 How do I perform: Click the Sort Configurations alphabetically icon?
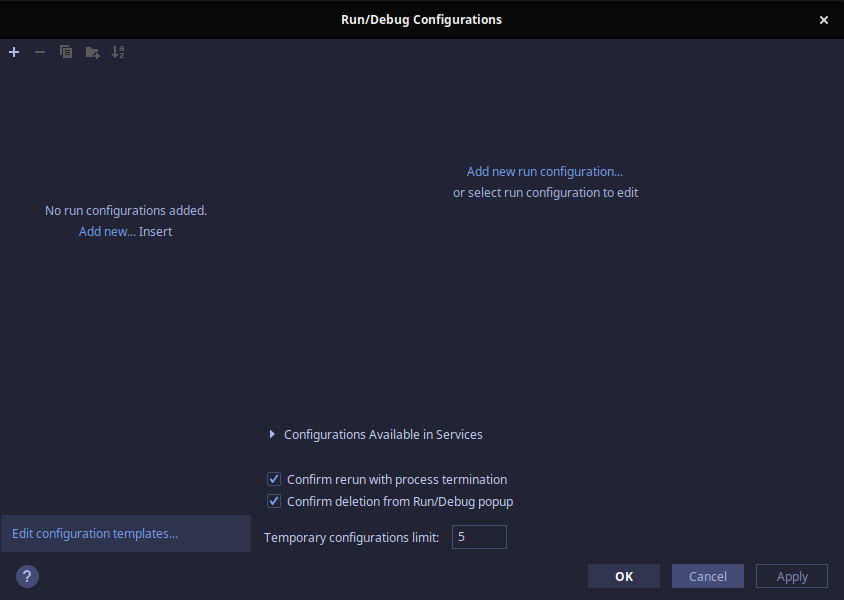[118, 52]
